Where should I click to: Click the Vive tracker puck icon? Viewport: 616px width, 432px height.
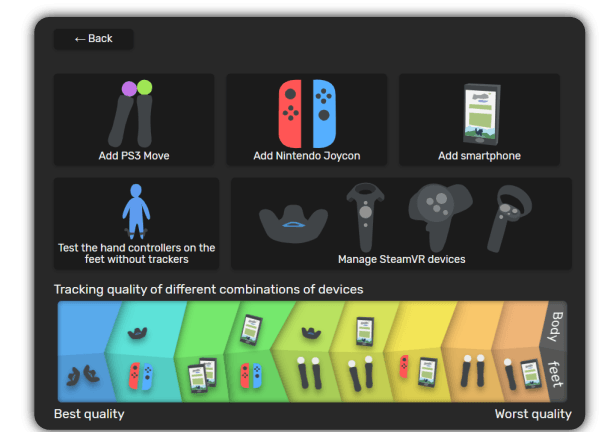(293, 223)
